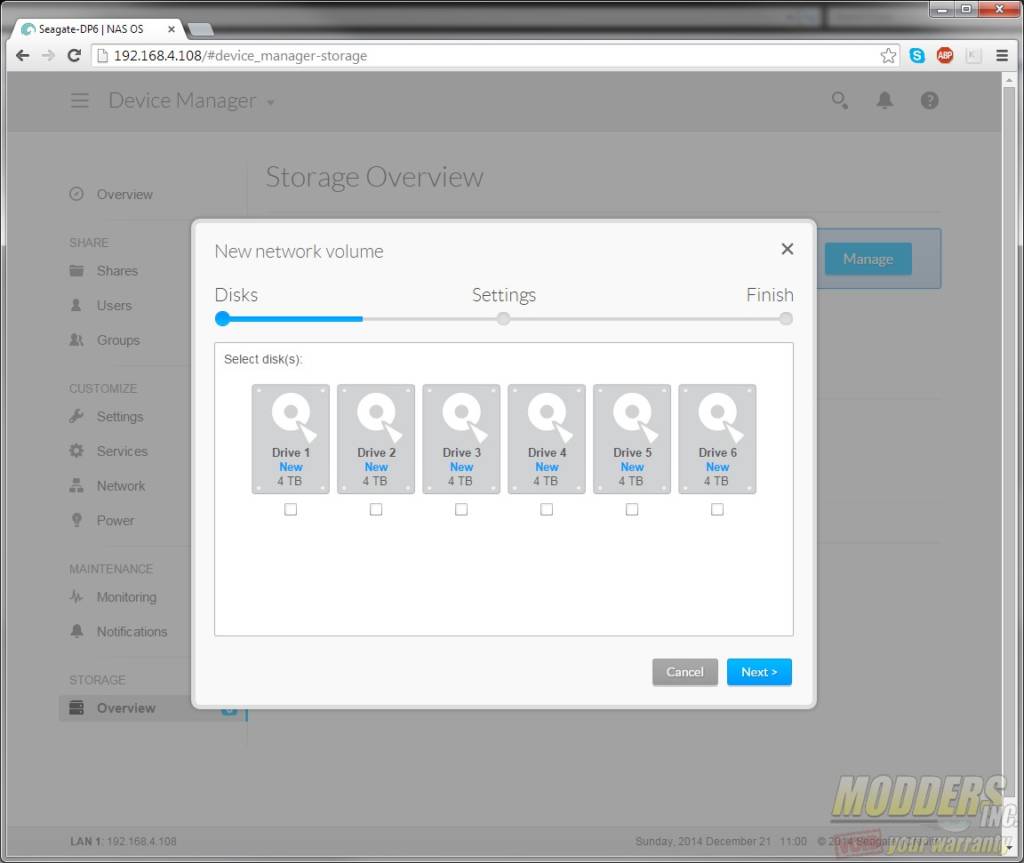Image resolution: width=1024 pixels, height=863 pixels.
Task: Click the browser address bar
Action: tap(480, 56)
